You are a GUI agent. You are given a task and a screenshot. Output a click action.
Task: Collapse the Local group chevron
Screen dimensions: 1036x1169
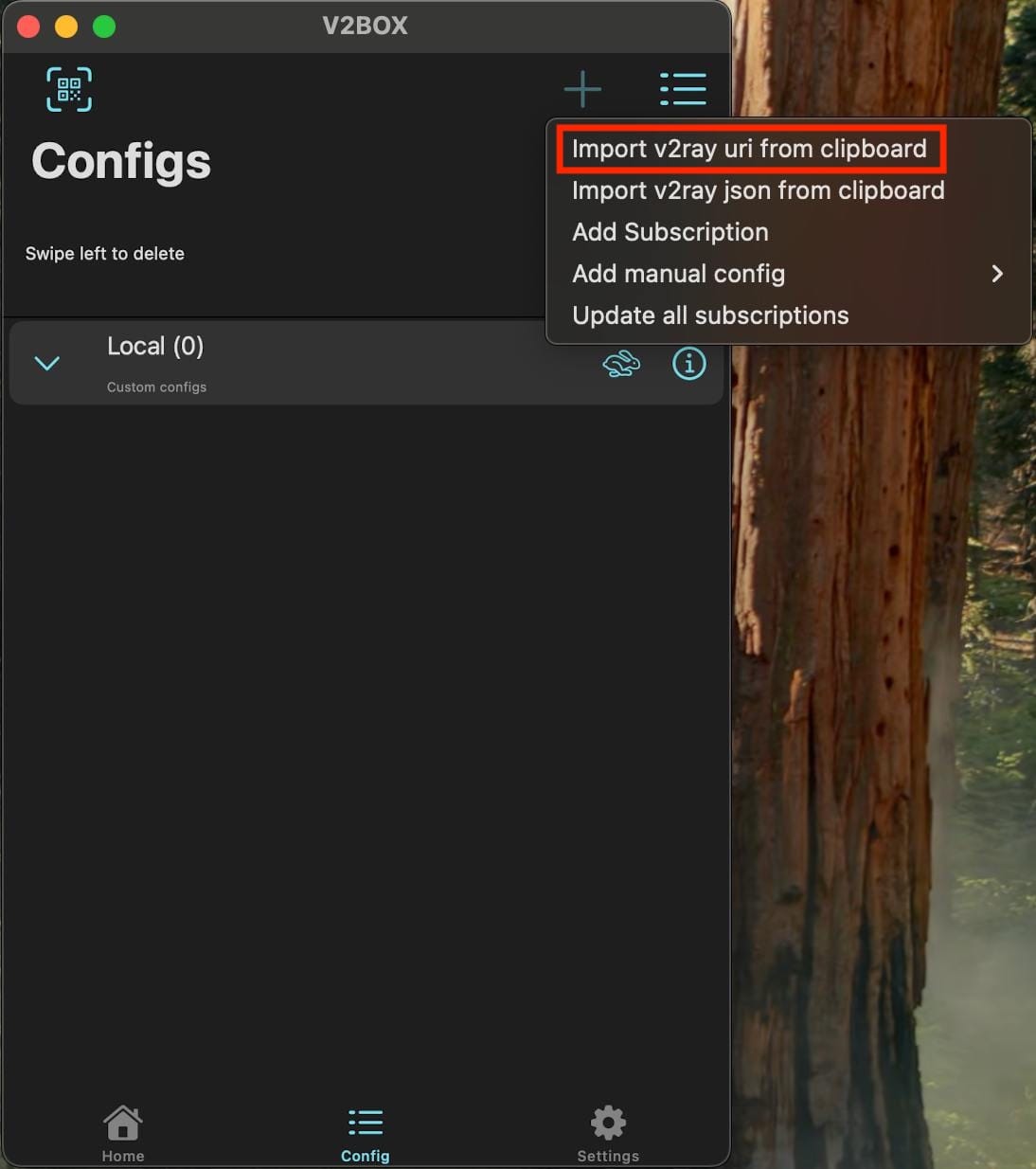point(47,364)
